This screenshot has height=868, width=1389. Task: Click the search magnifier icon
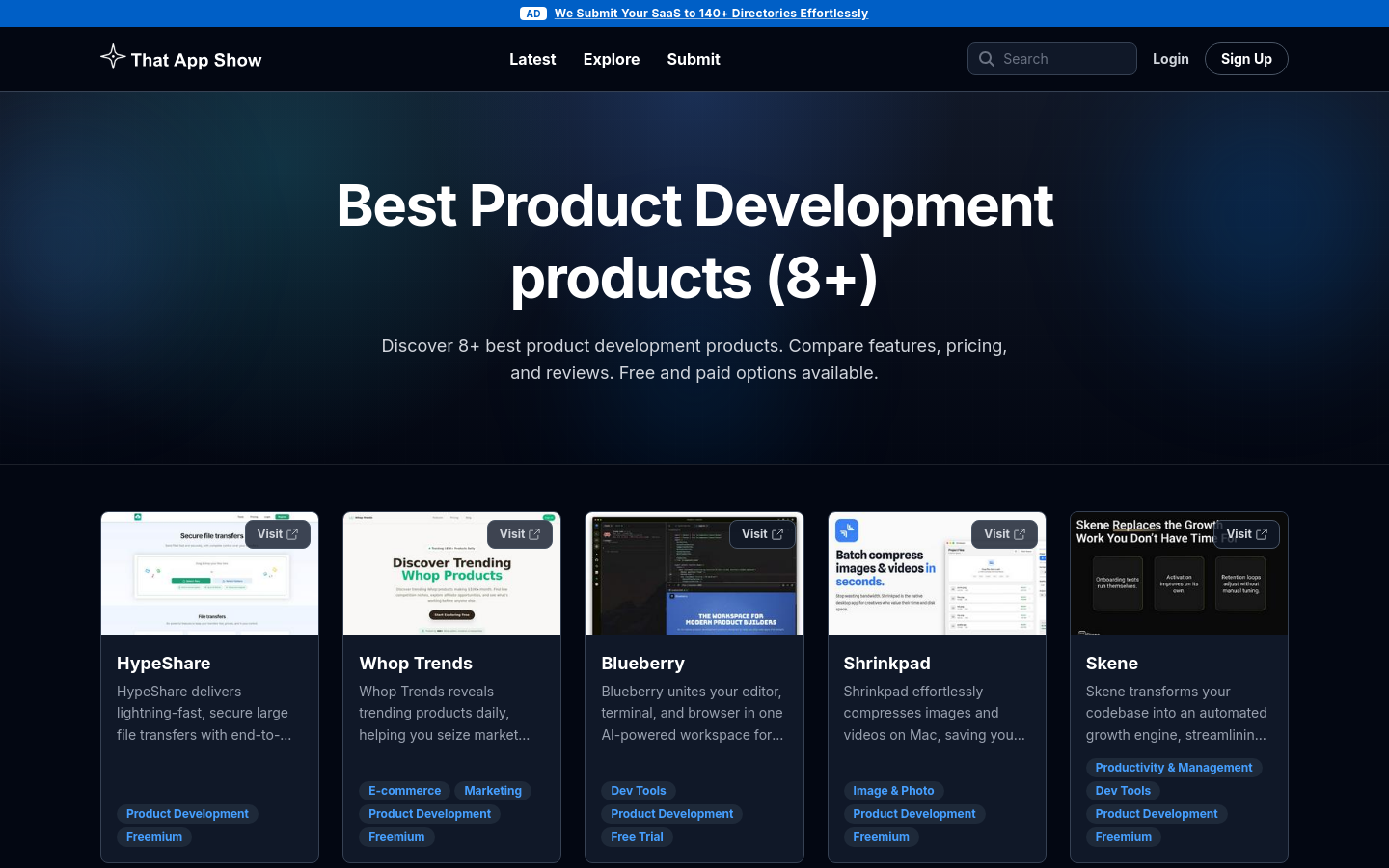pyautogui.click(x=986, y=59)
